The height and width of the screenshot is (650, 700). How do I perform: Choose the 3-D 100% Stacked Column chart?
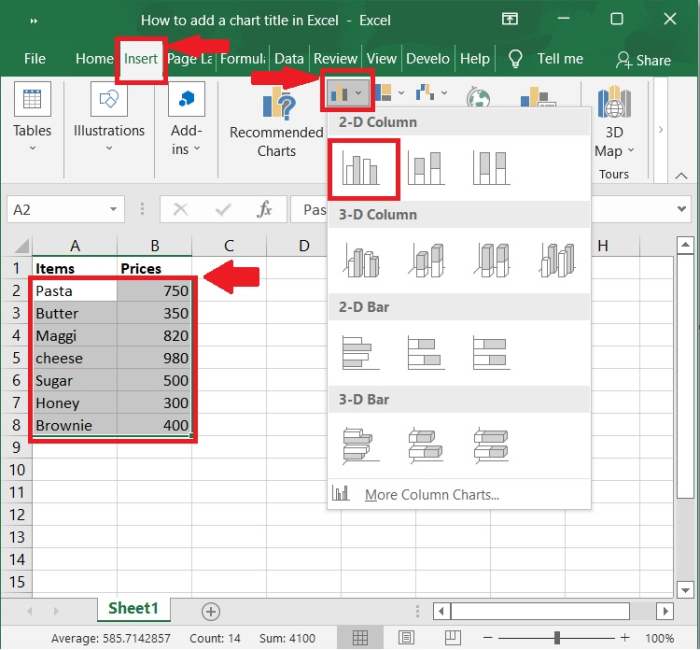coord(491,260)
